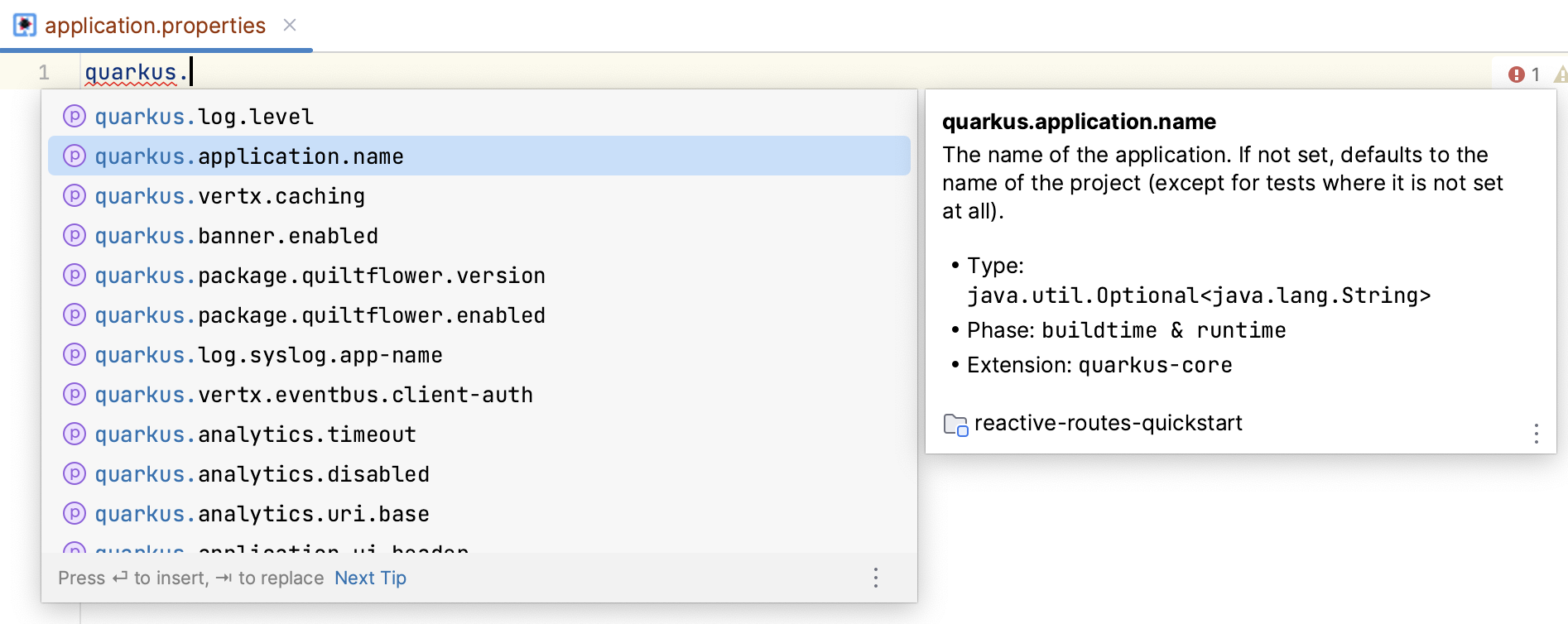This screenshot has height=624, width=1568.
Task: Choose the quarkus.banner.enabled completion
Action: [479, 236]
